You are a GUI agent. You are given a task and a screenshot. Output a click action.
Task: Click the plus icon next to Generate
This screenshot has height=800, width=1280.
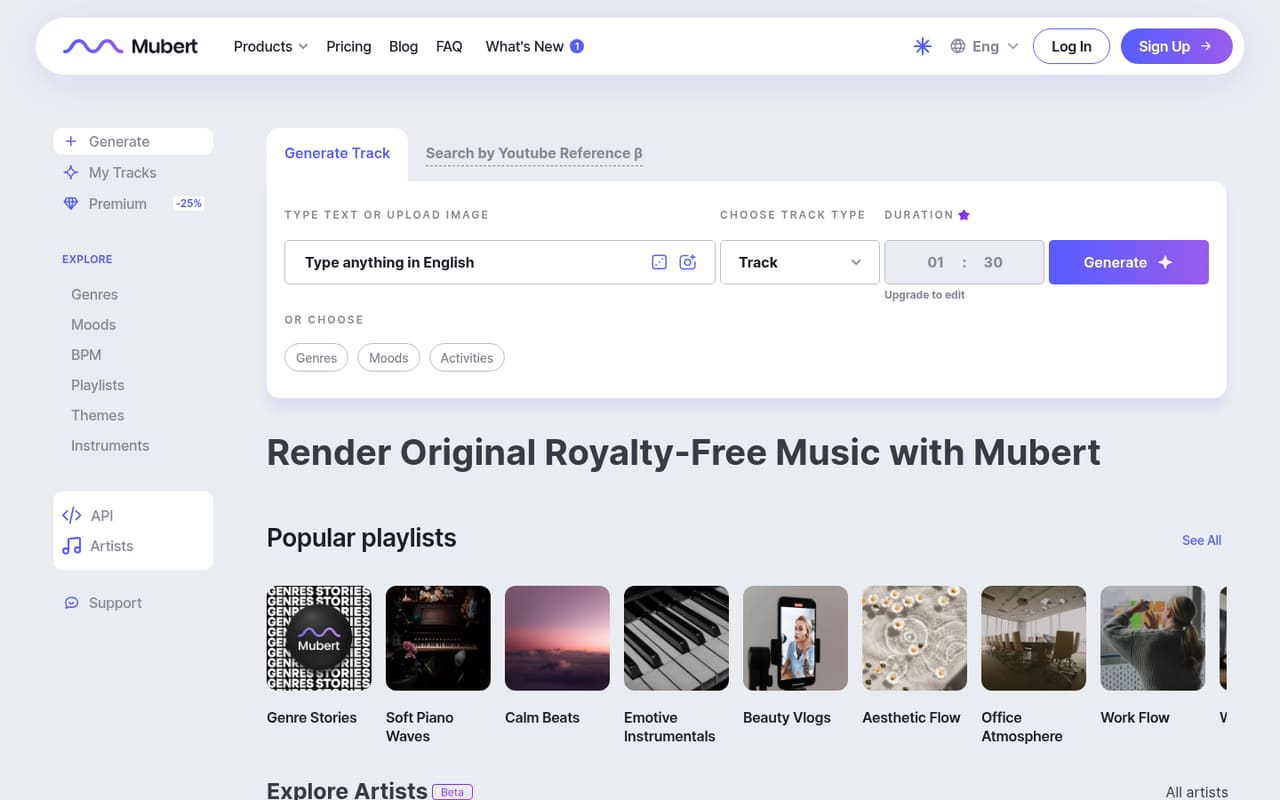point(71,141)
